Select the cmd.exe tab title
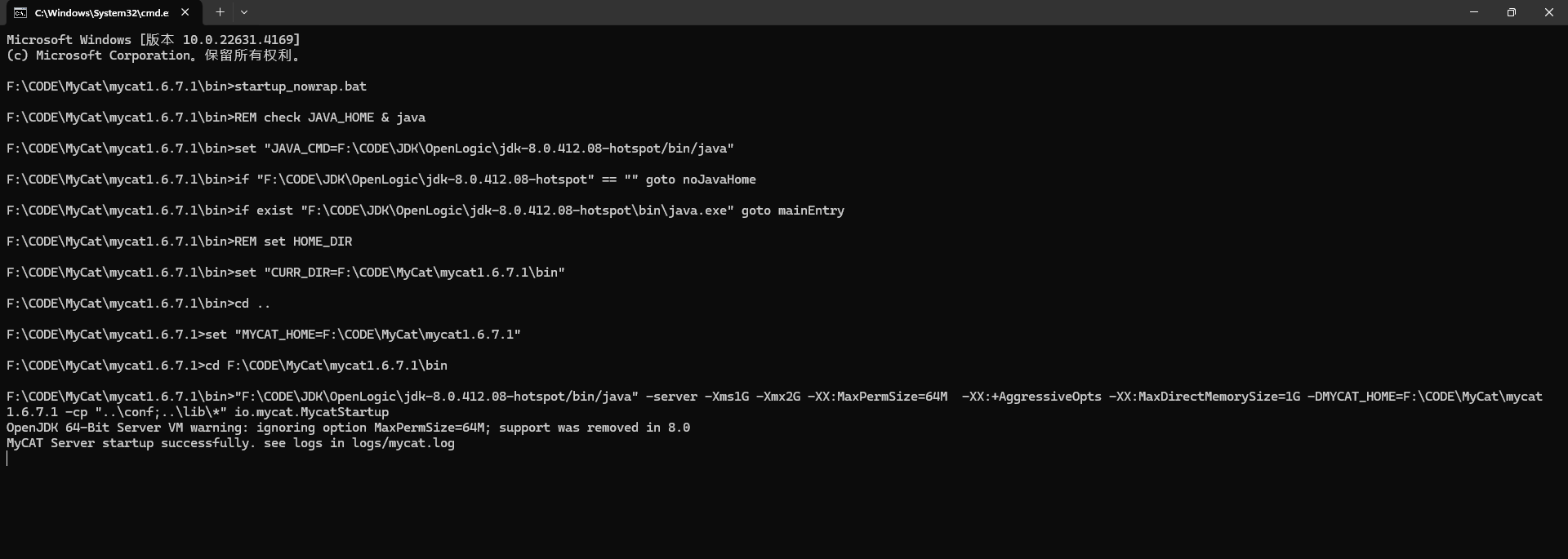Screen dimensions: 1568x559 pos(101,12)
